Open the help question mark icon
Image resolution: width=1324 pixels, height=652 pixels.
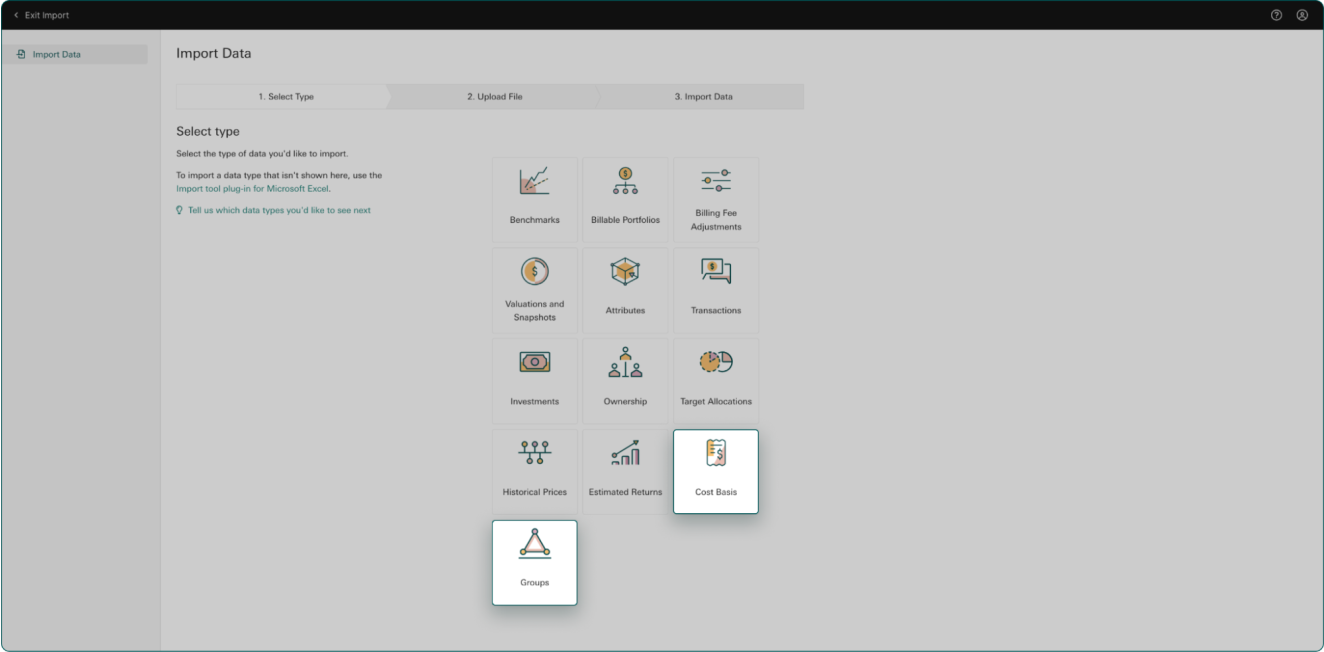(1276, 15)
